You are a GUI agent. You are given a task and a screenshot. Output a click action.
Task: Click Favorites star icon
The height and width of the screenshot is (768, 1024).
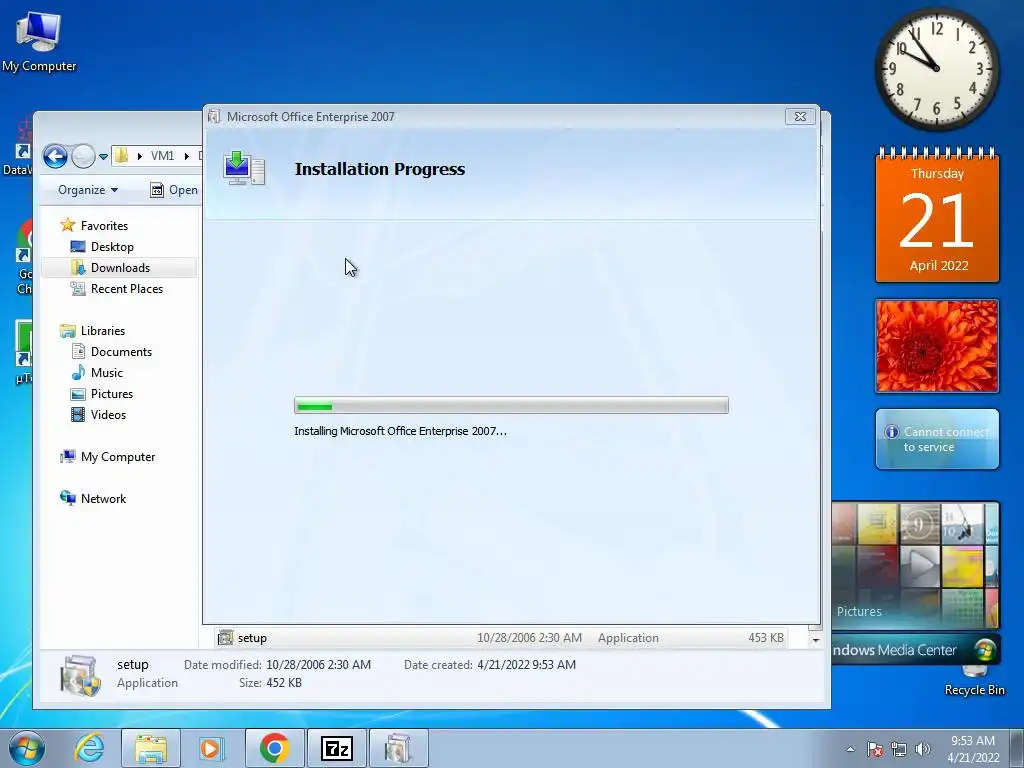point(68,225)
